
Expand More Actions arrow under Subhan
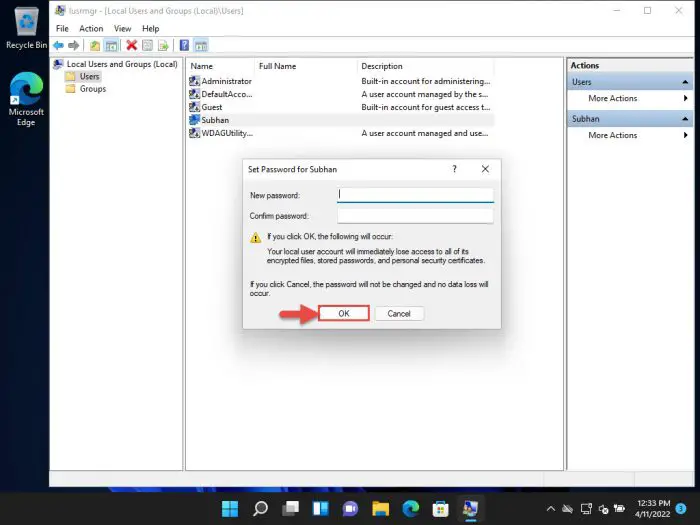point(685,135)
